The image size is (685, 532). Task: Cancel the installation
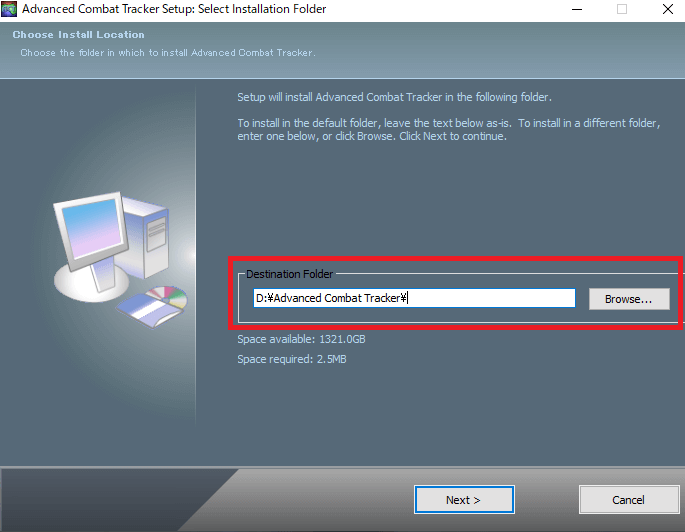coord(628,500)
